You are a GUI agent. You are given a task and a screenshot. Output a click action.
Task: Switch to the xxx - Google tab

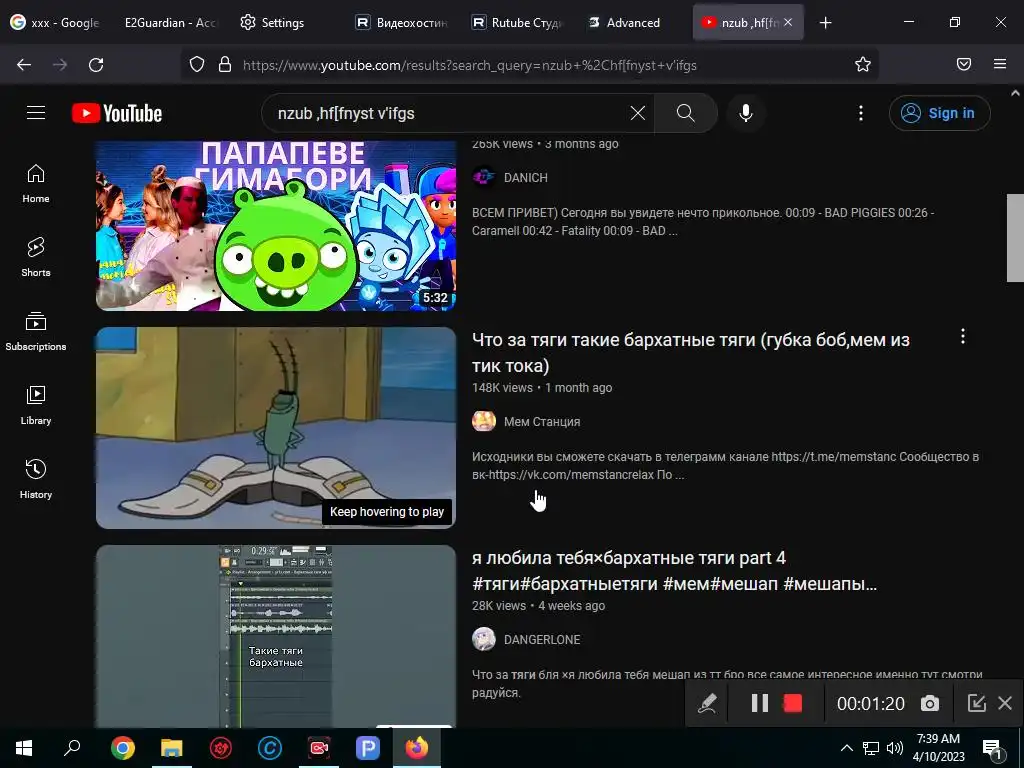pos(56,22)
